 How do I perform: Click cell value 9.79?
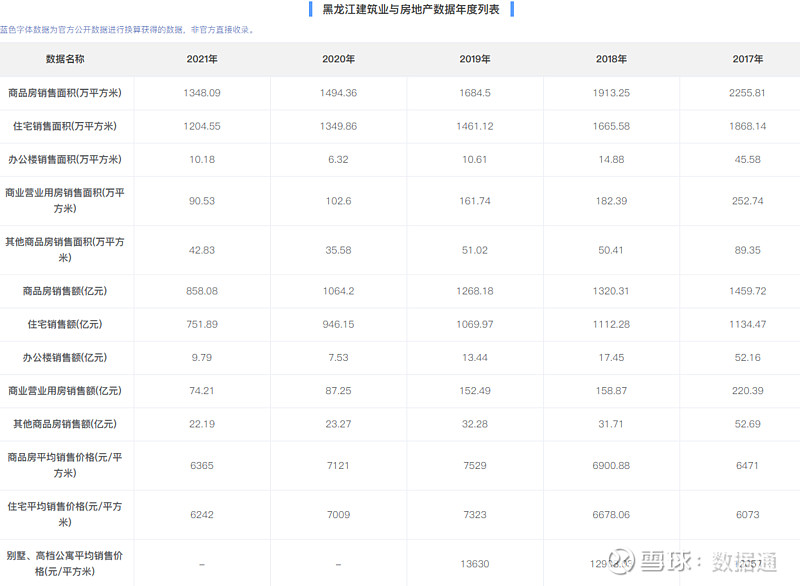click(202, 357)
